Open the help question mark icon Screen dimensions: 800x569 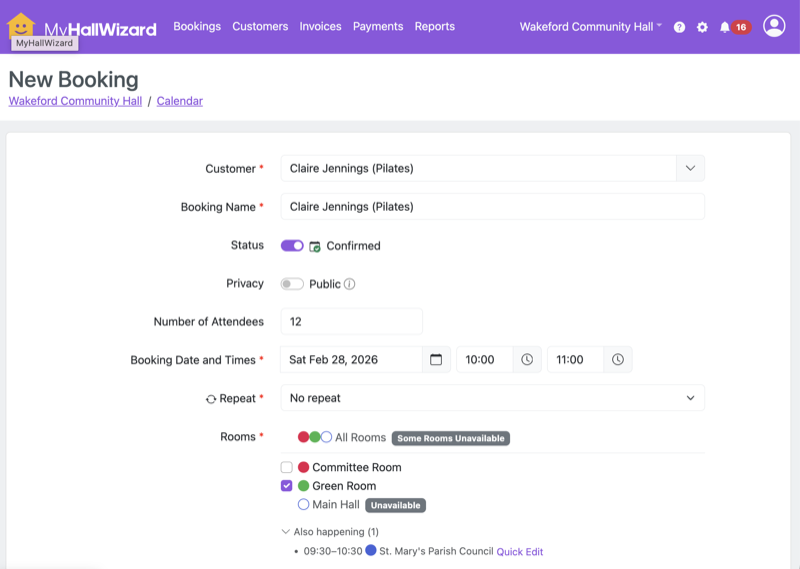coord(679,27)
